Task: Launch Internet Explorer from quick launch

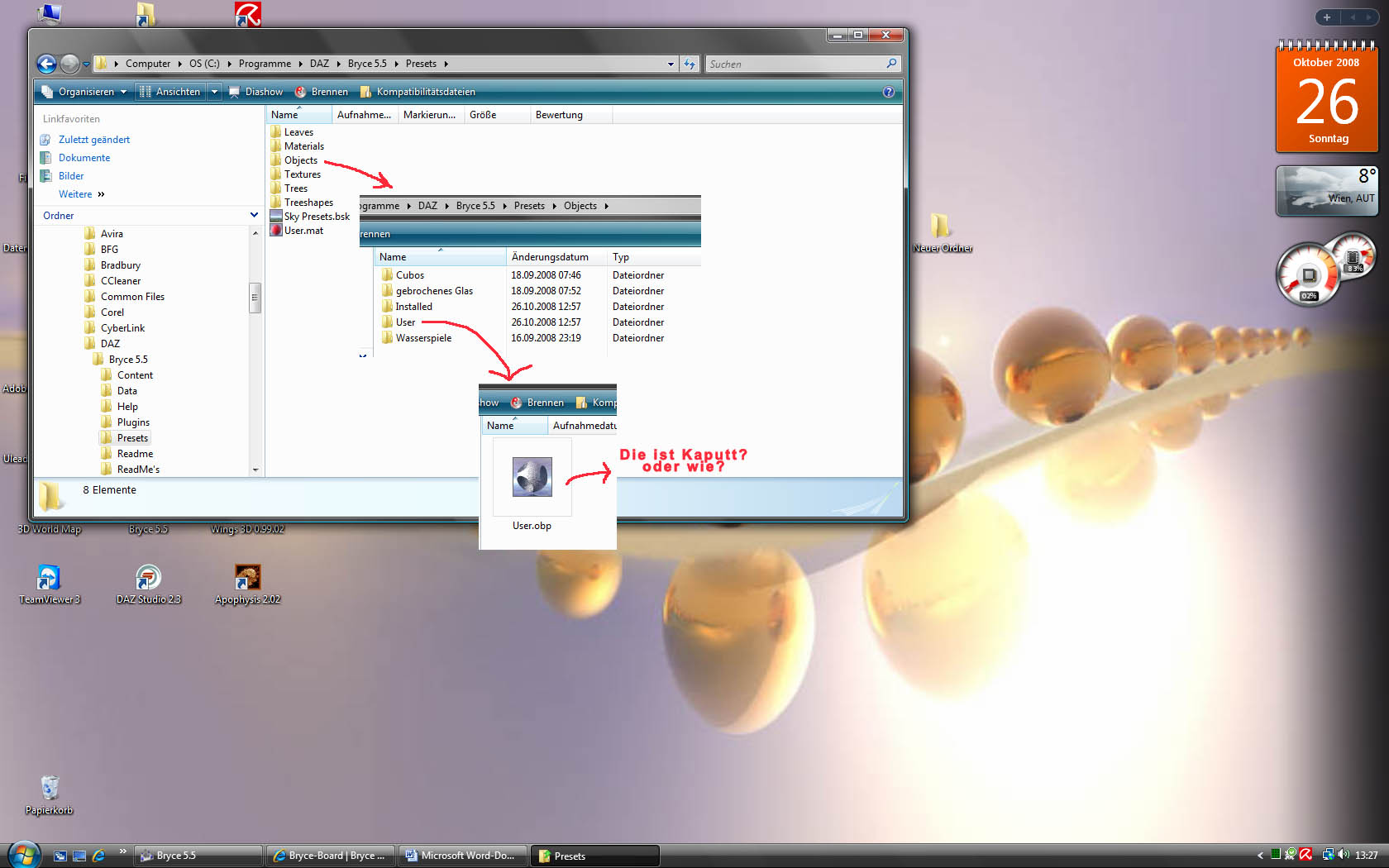Action: click(x=99, y=856)
